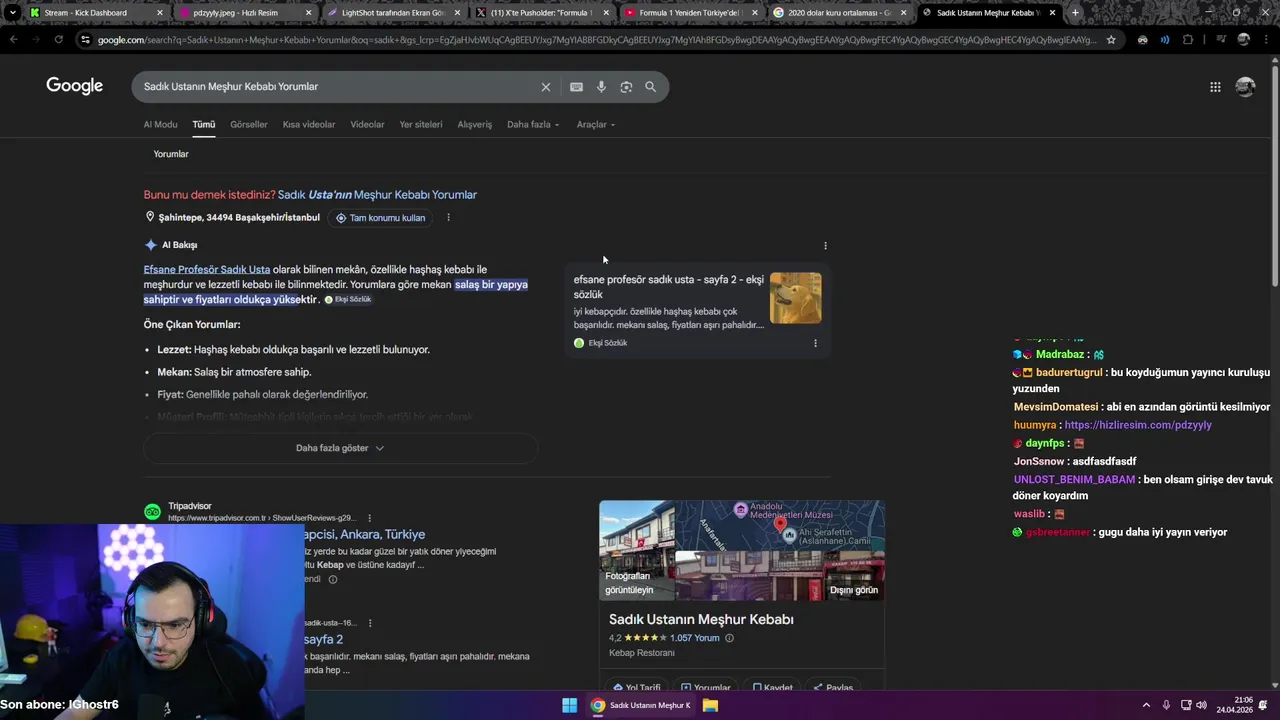This screenshot has height=720, width=1280.
Task: Open the Yer siteleri tab
Action: click(x=421, y=125)
